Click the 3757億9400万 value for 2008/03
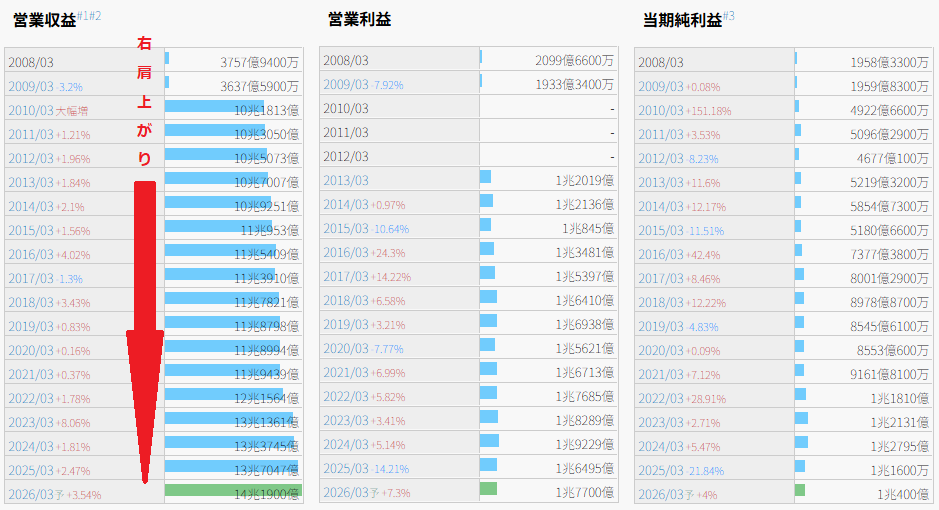The height and width of the screenshot is (510, 939). click(260, 62)
